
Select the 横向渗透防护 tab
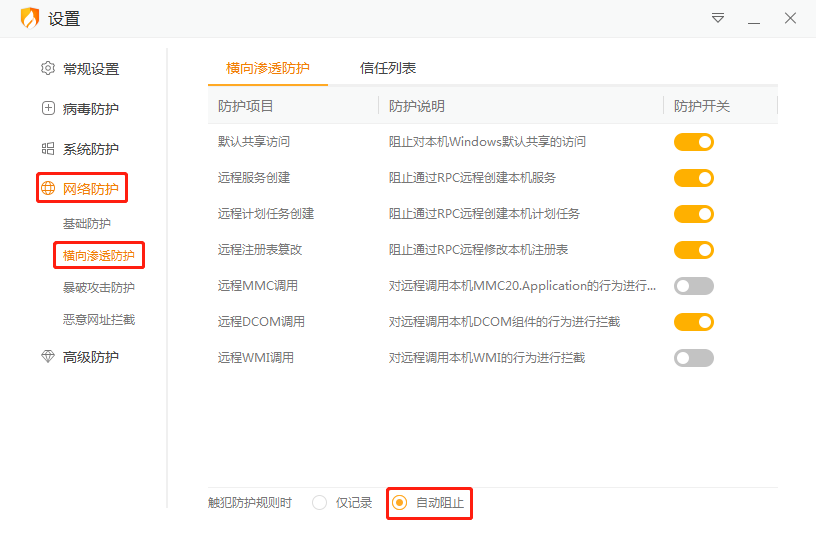coord(268,68)
